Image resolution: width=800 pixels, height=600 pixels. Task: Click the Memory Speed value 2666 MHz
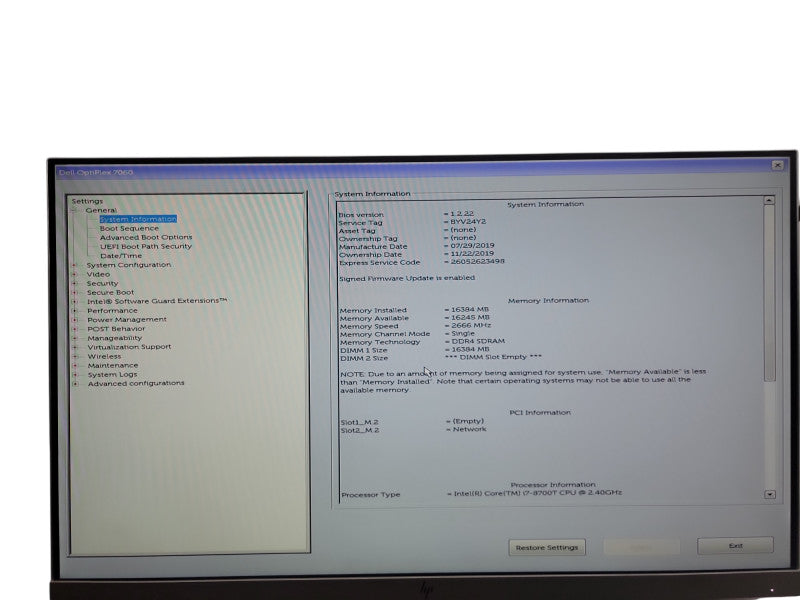click(x=471, y=325)
